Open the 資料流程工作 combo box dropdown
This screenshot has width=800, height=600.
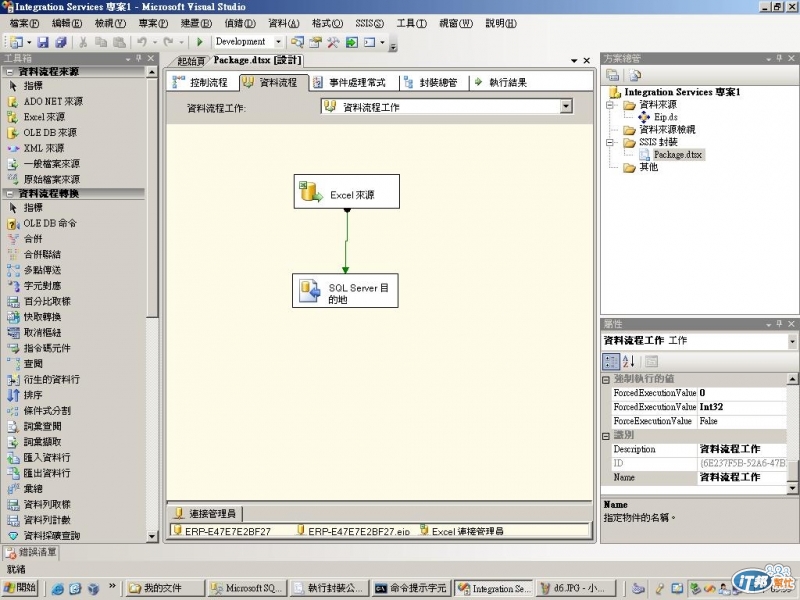click(x=566, y=106)
